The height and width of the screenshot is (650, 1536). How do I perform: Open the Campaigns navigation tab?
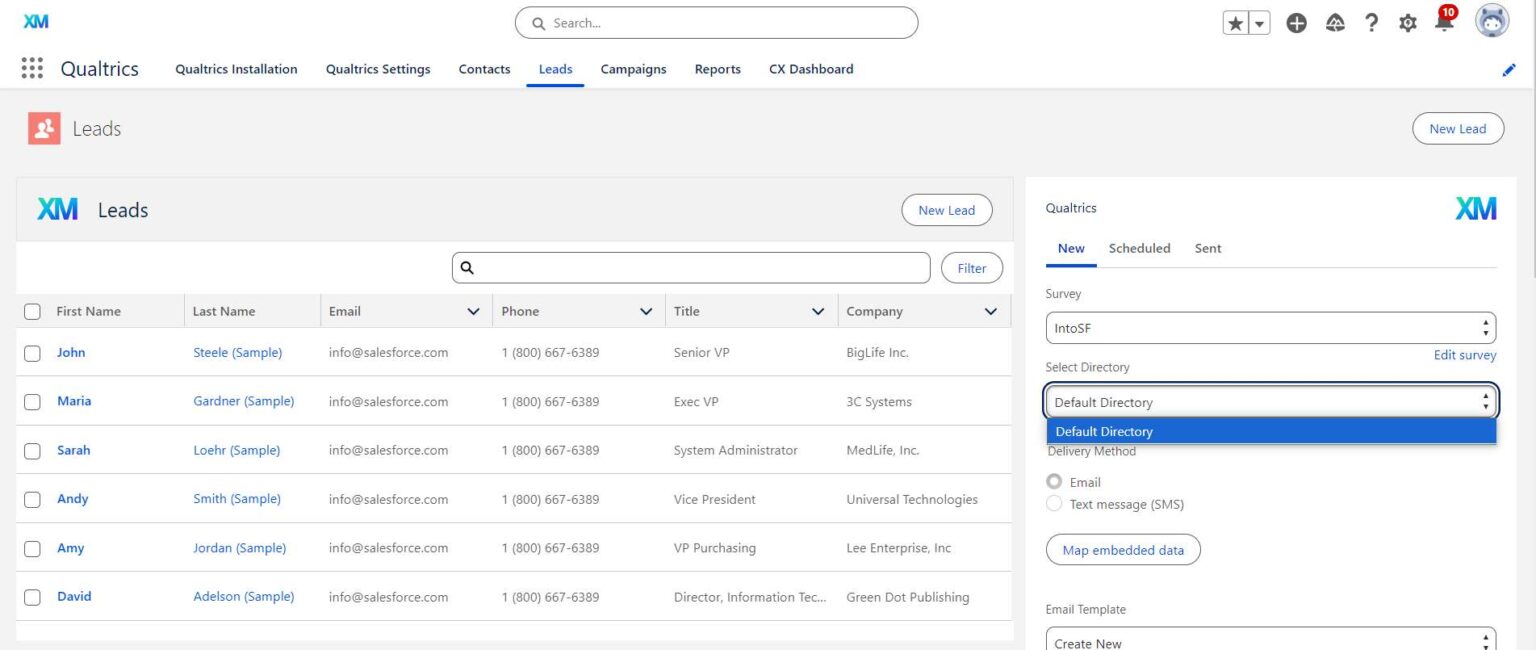coord(633,69)
